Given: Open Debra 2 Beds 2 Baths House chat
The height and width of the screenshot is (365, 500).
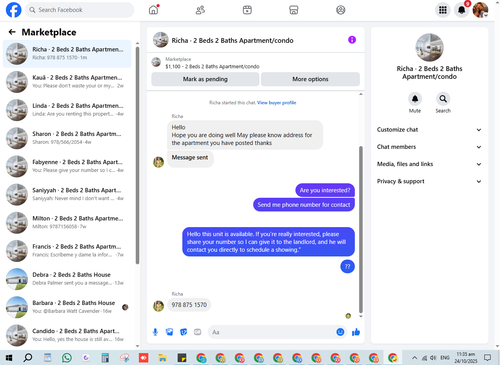Looking at the screenshot, I should (67, 279).
